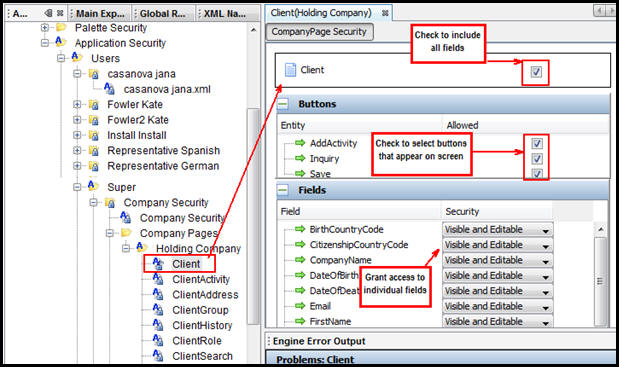The image size is (619, 367).
Task: Click the Fowler2 Kate user icon
Action: pyautogui.click(x=94, y=120)
